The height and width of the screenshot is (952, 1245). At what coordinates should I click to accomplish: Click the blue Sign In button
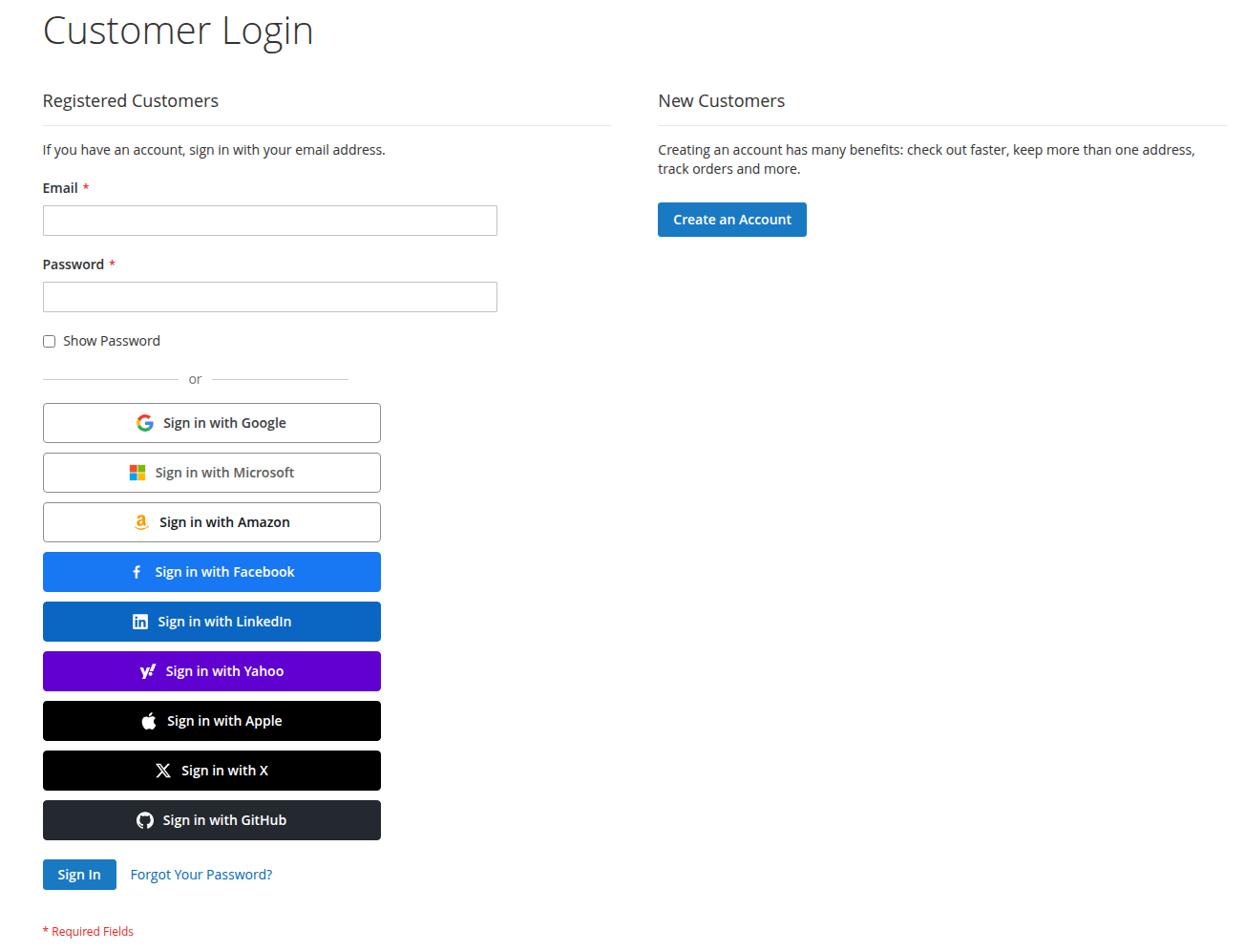(79, 875)
